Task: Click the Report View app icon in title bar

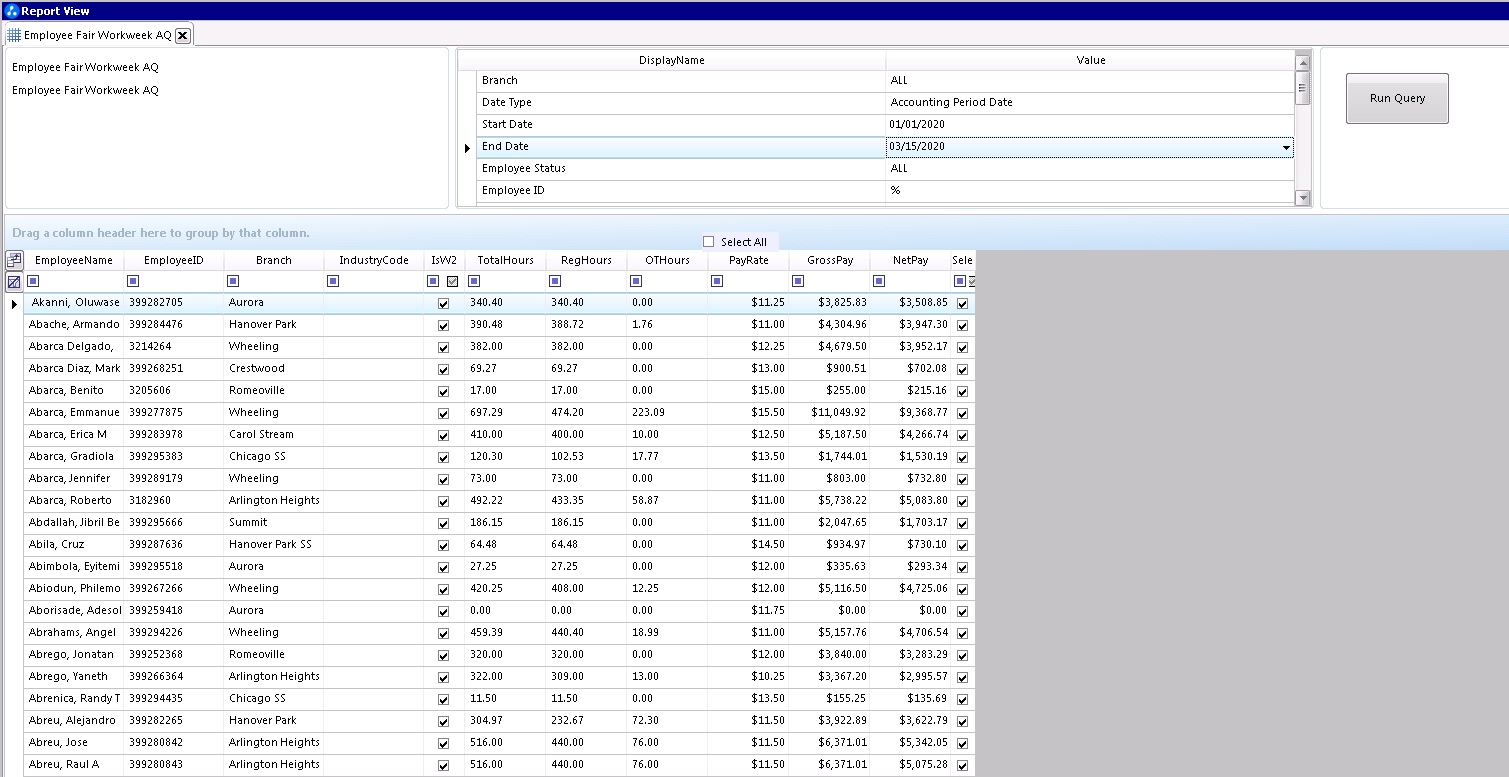Action: (x=12, y=11)
